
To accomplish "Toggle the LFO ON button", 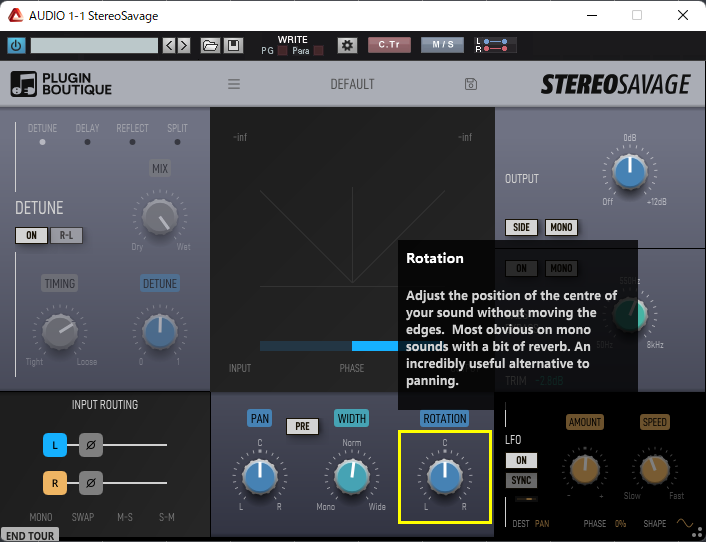I will 521,460.
